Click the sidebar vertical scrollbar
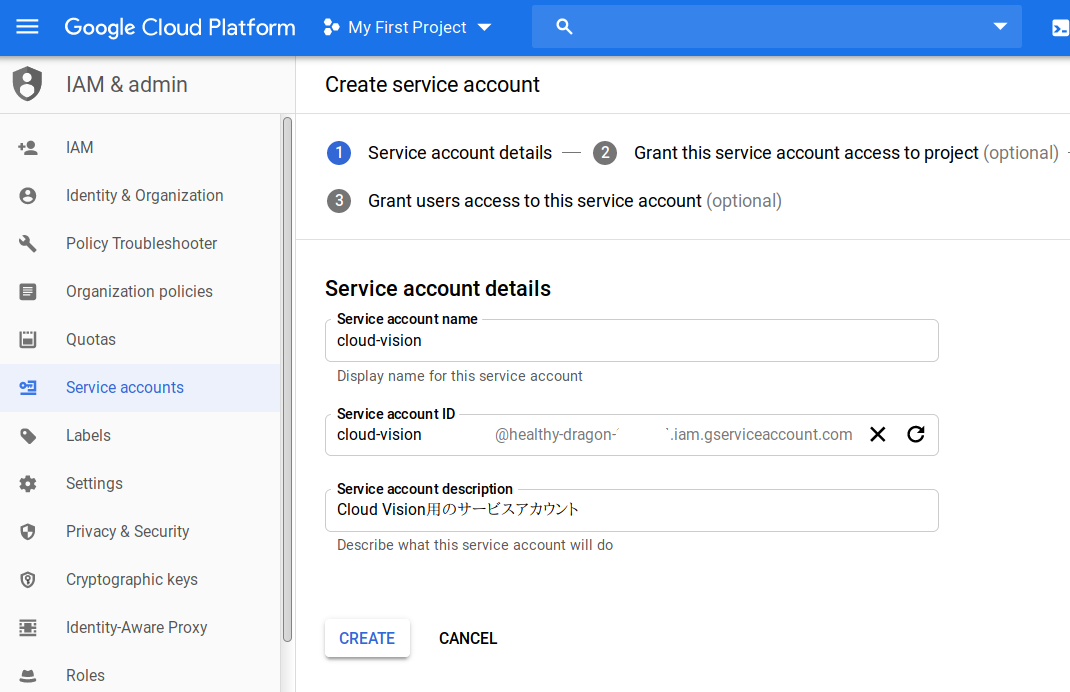The image size is (1070, 692). (x=287, y=380)
